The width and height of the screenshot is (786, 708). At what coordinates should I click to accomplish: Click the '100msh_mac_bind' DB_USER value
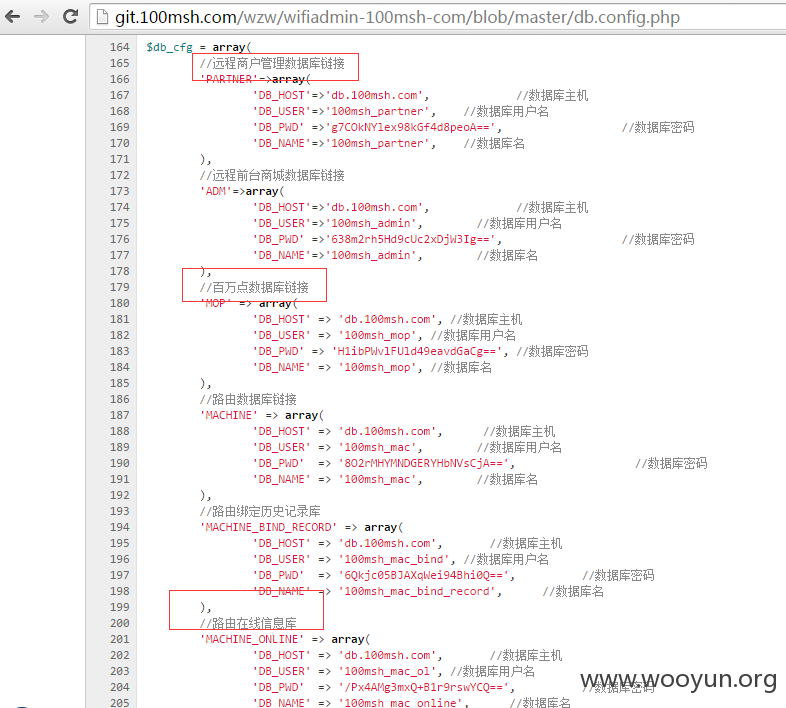(394, 559)
